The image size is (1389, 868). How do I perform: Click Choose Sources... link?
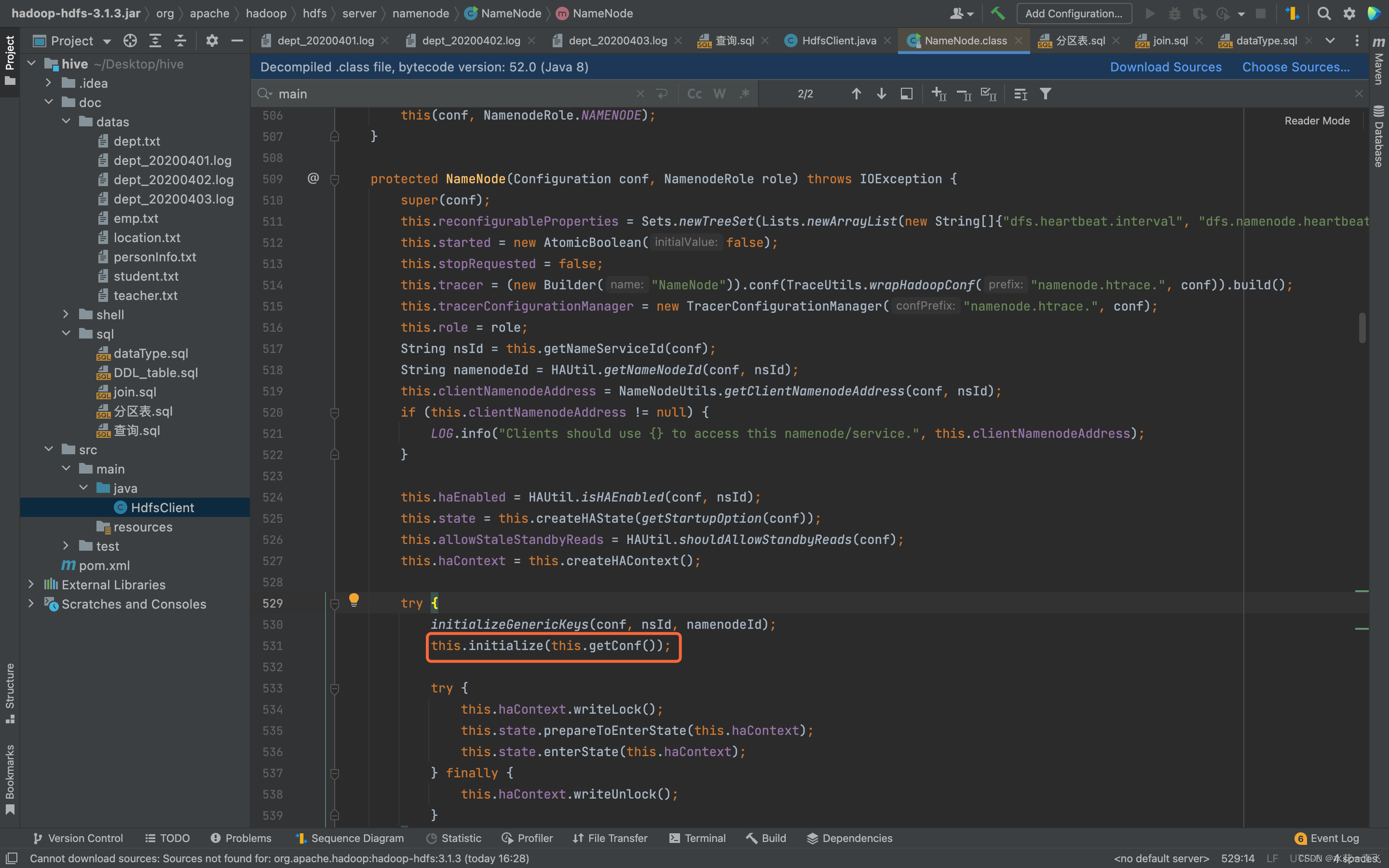coord(1295,67)
